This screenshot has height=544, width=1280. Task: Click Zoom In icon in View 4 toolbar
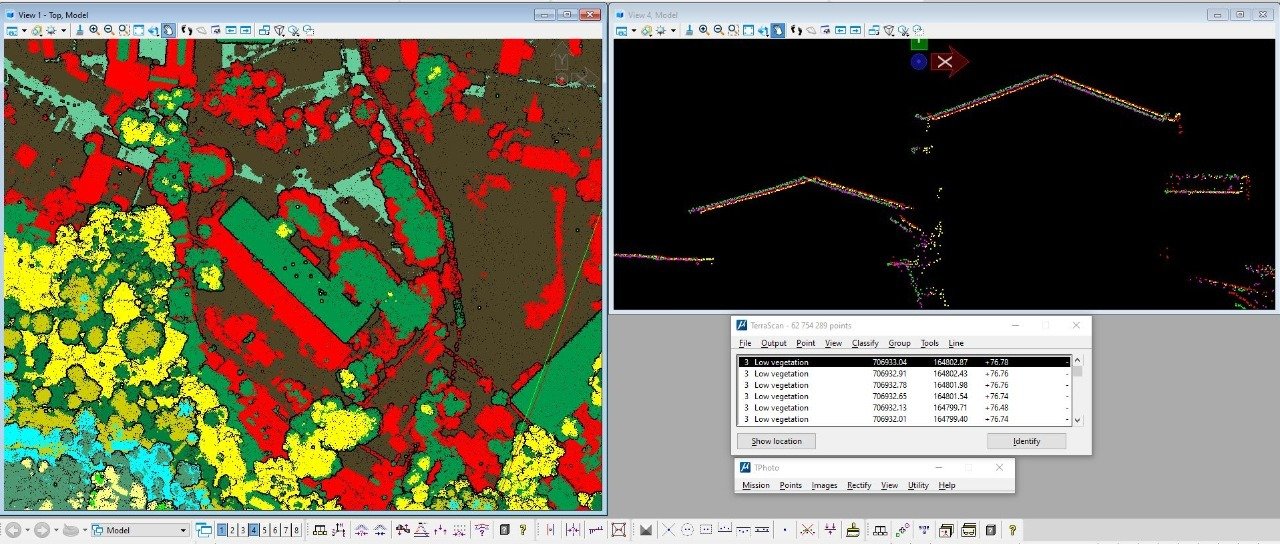(x=704, y=30)
